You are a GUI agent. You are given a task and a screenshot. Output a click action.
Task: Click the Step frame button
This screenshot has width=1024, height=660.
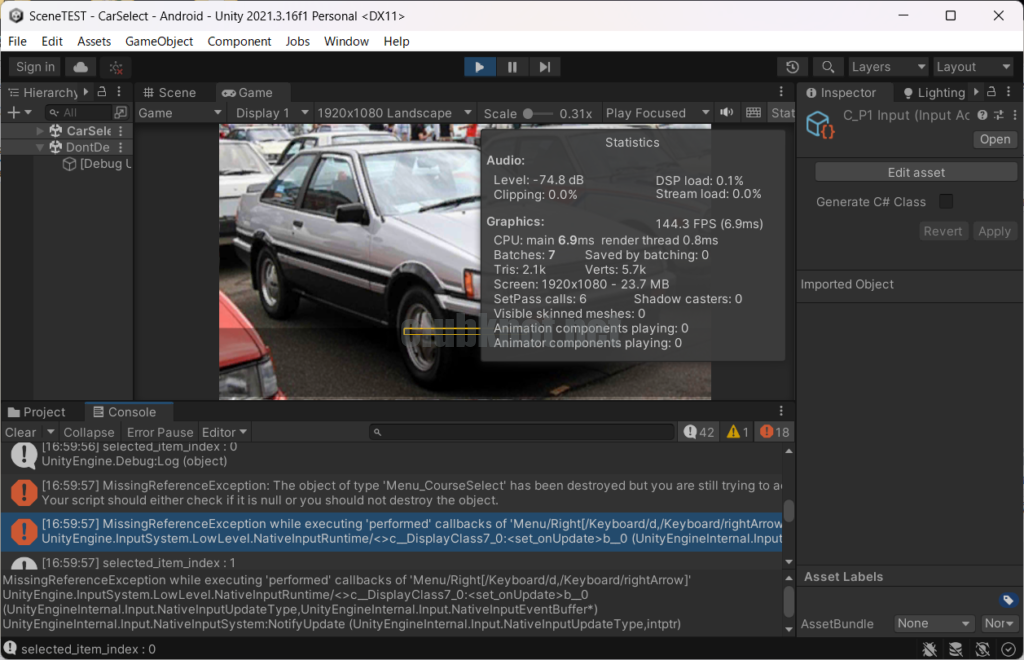pyautogui.click(x=544, y=67)
